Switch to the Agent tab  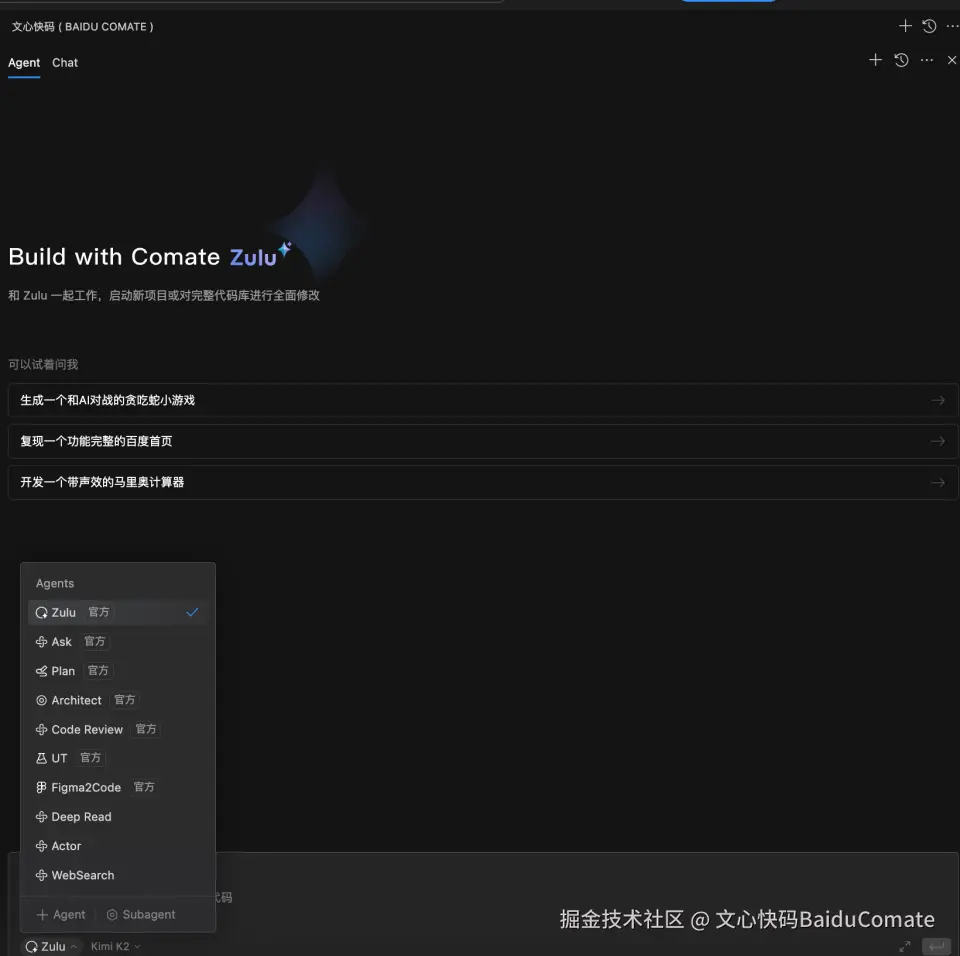[x=24, y=63]
